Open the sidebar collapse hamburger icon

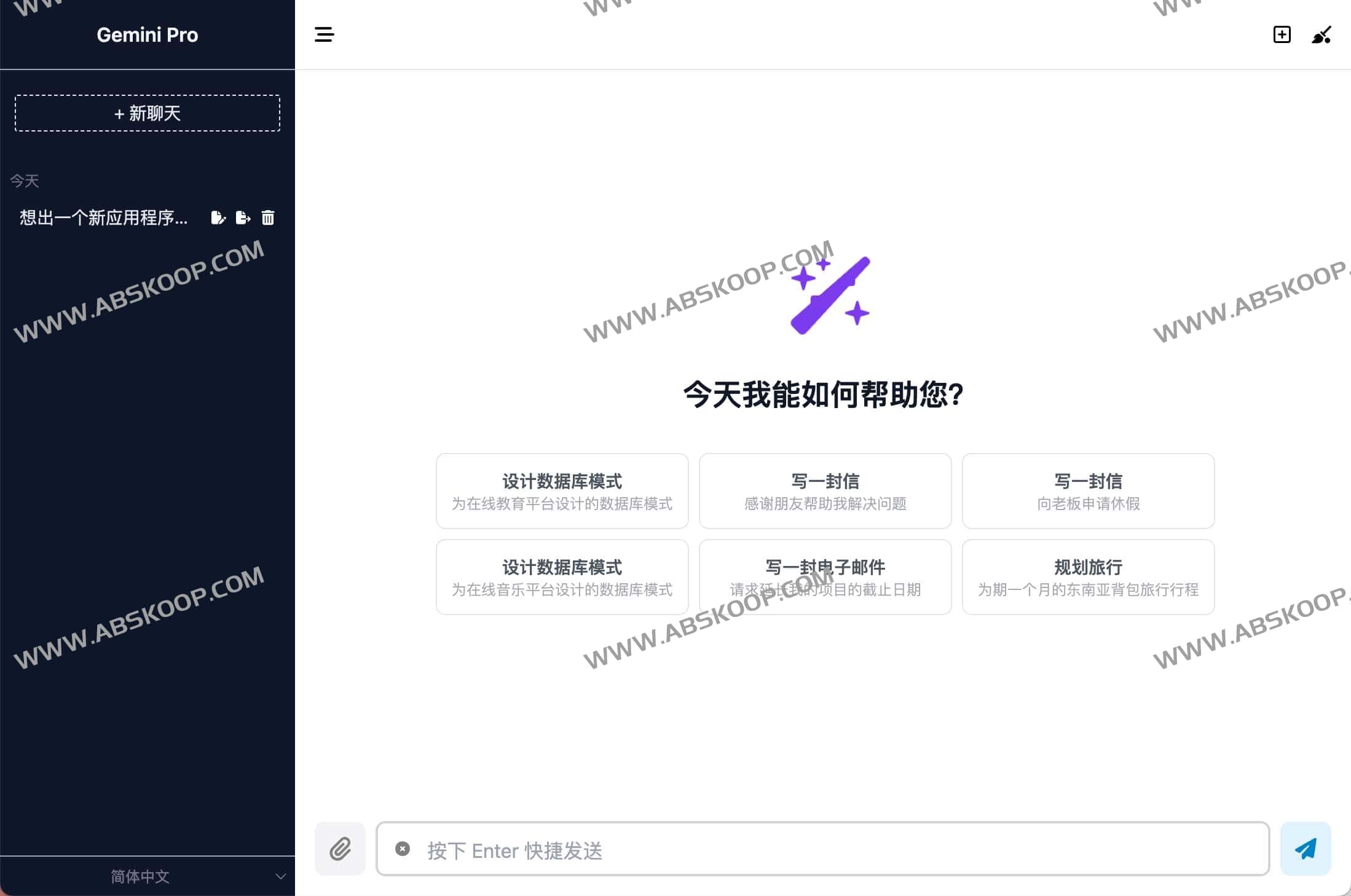click(x=324, y=35)
